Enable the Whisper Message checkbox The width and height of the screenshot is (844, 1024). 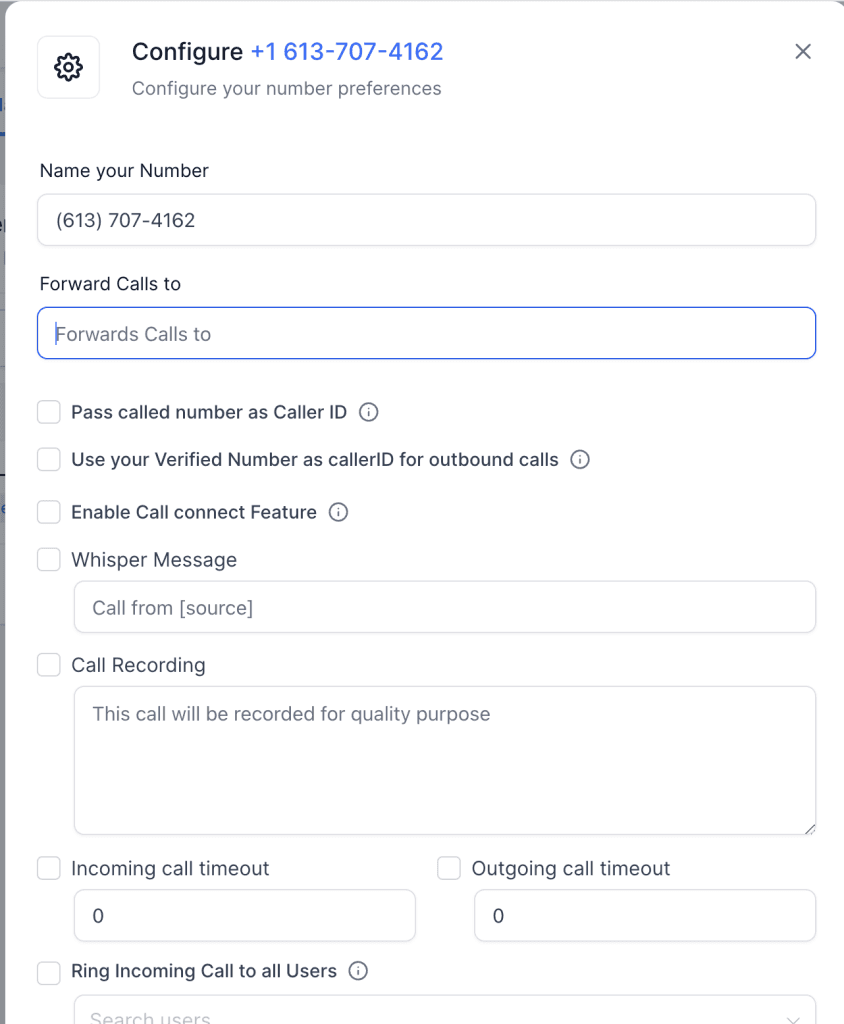click(x=49, y=560)
